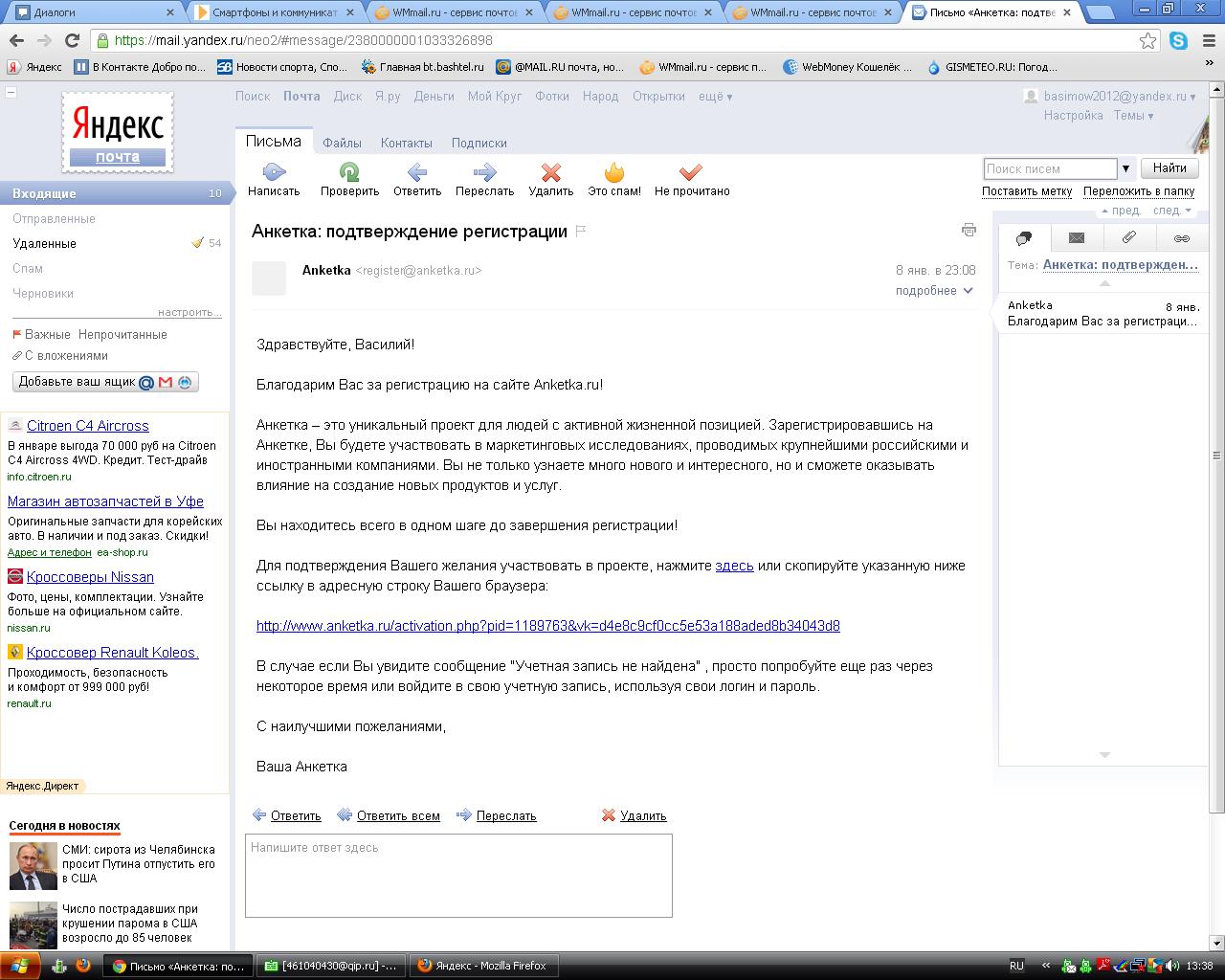Open В Контакте bookmark

pos(141,67)
